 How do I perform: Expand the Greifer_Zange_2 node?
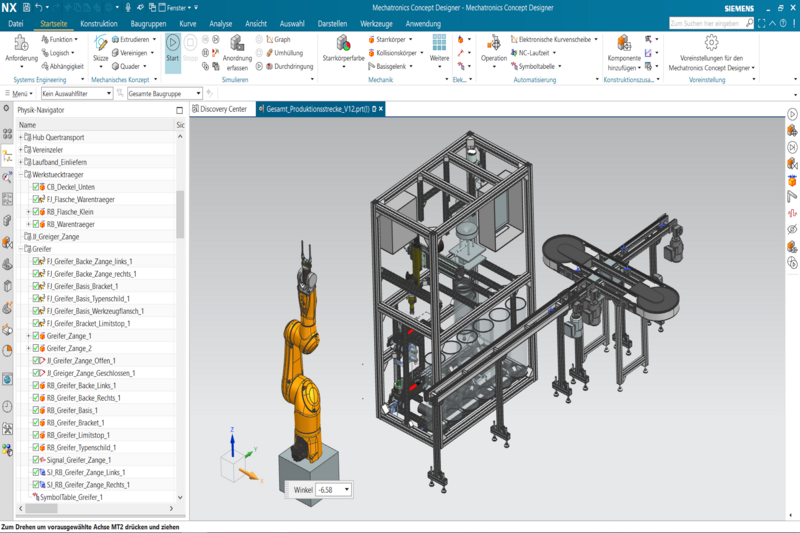(29, 348)
